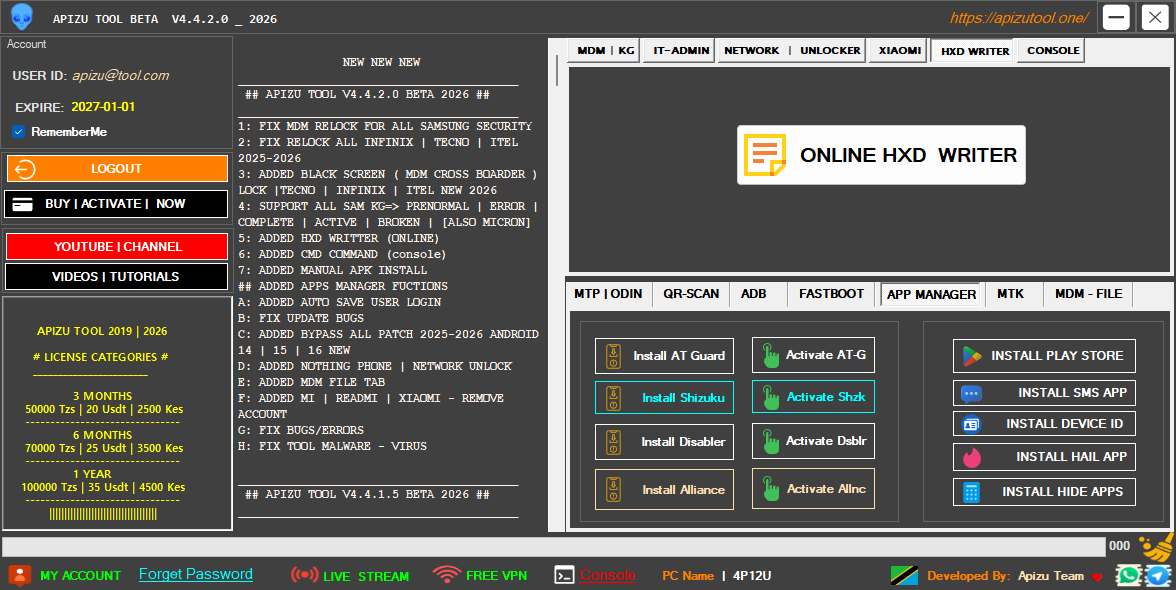
Task: Click the SMS chat bubble icon
Action: (x=971, y=394)
